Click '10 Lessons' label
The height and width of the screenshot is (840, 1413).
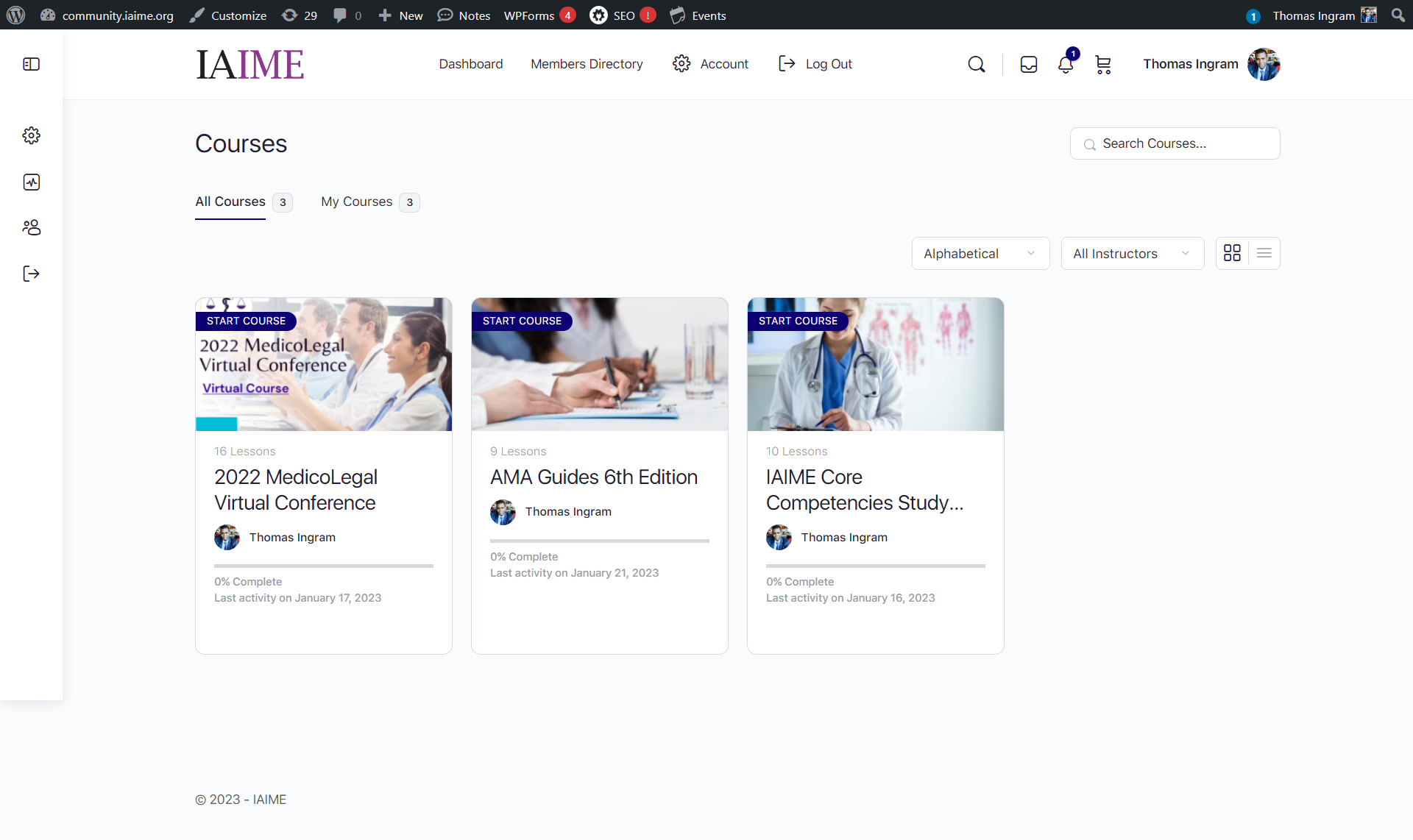coord(797,452)
